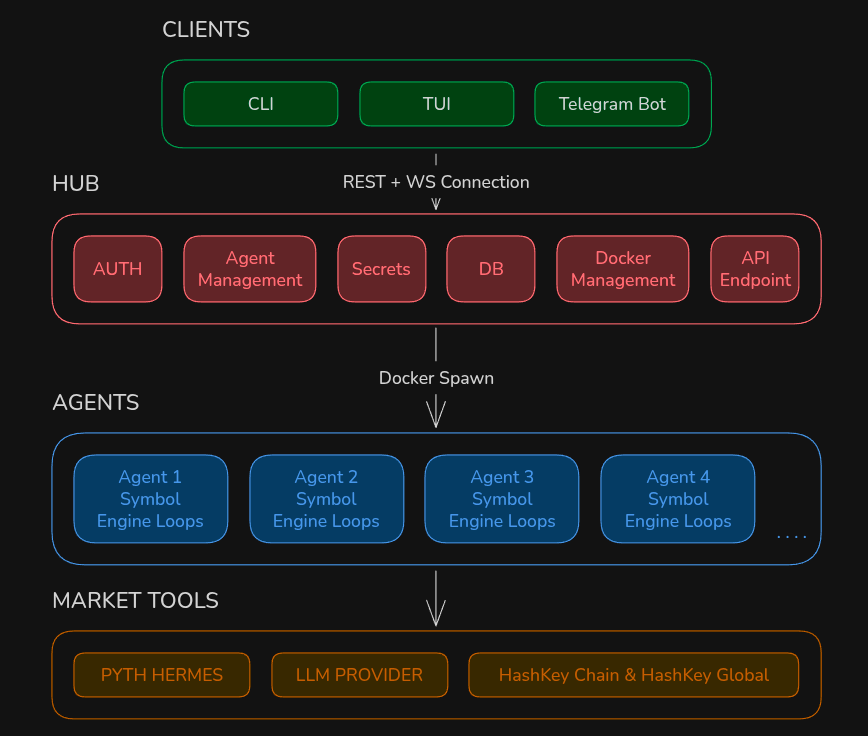The height and width of the screenshot is (736, 868).
Task: Select the API Endpoint box
Action: [x=755, y=269]
